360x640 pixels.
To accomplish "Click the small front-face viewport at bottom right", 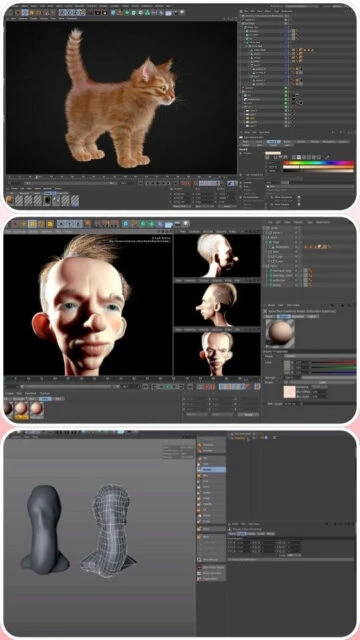I will click(217, 353).
